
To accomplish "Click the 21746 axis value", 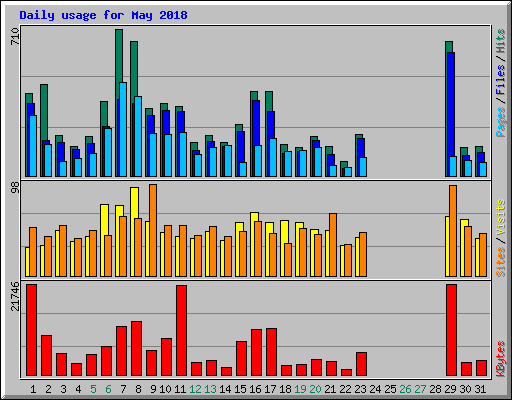I will [x=15, y=296].
